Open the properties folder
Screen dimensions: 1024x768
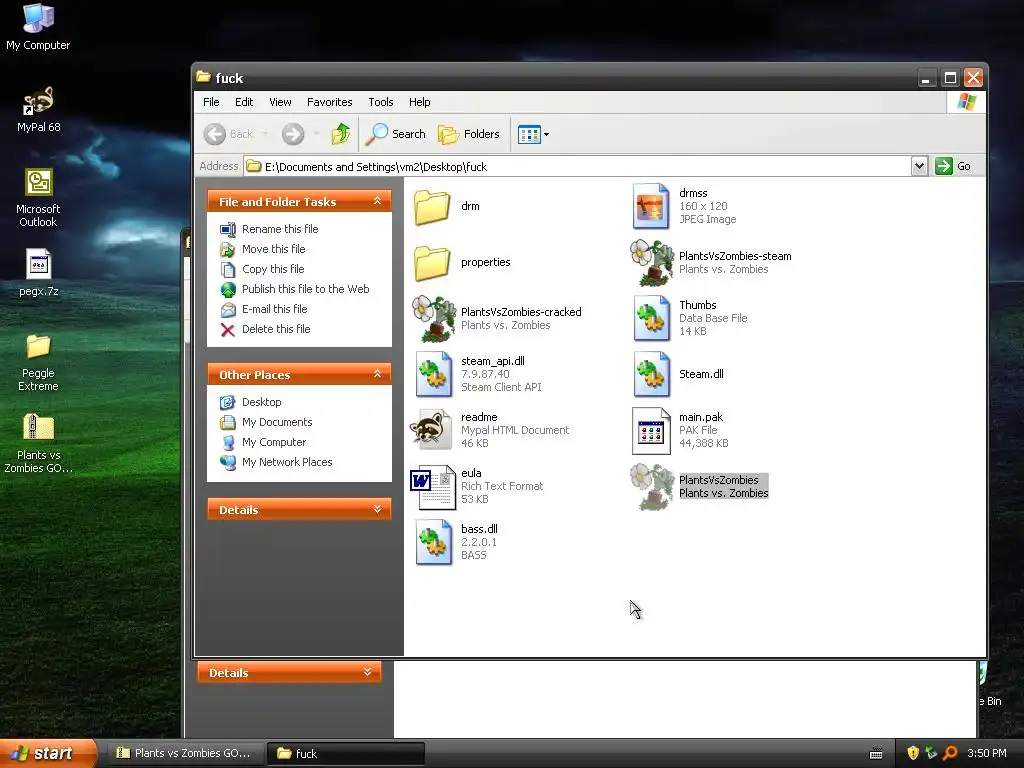(x=432, y=263)
